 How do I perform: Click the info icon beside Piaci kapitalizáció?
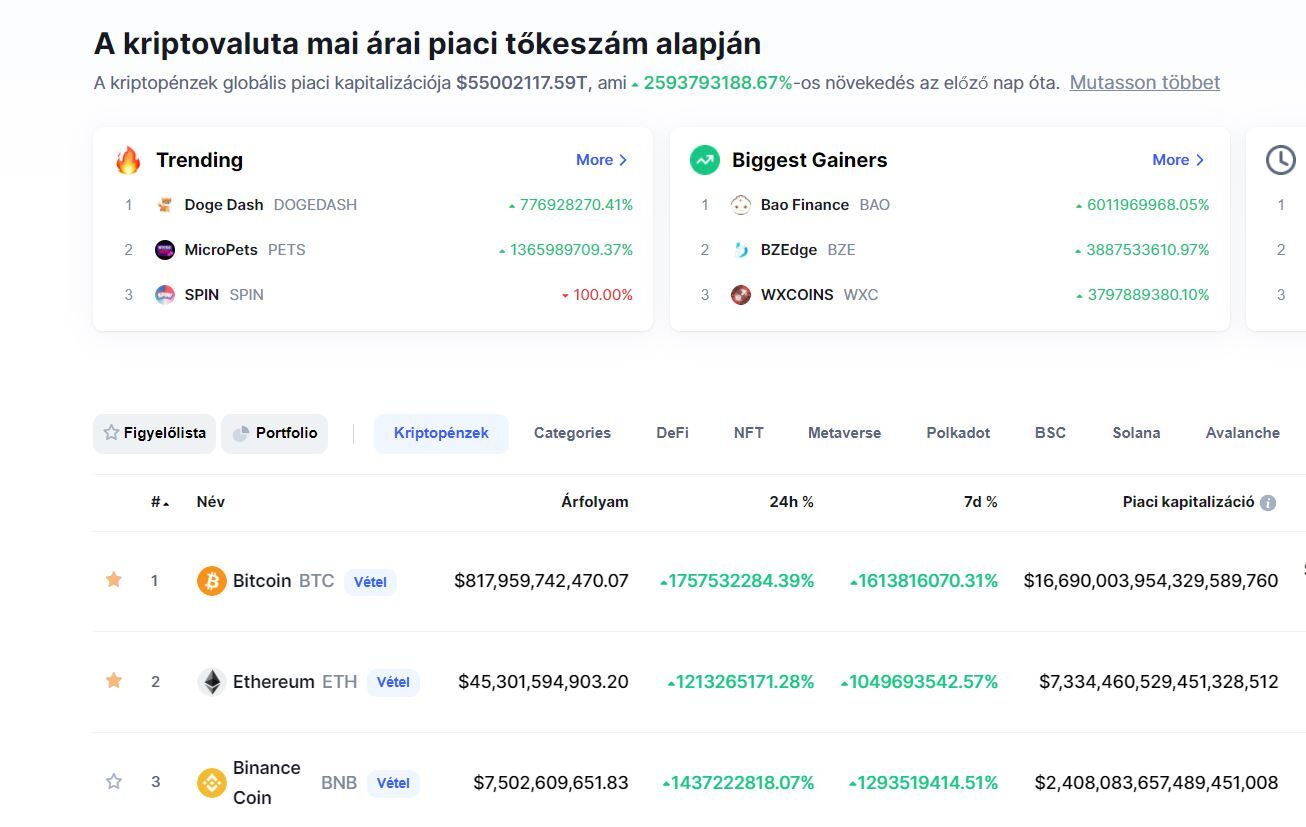(x=1268, y=503)
